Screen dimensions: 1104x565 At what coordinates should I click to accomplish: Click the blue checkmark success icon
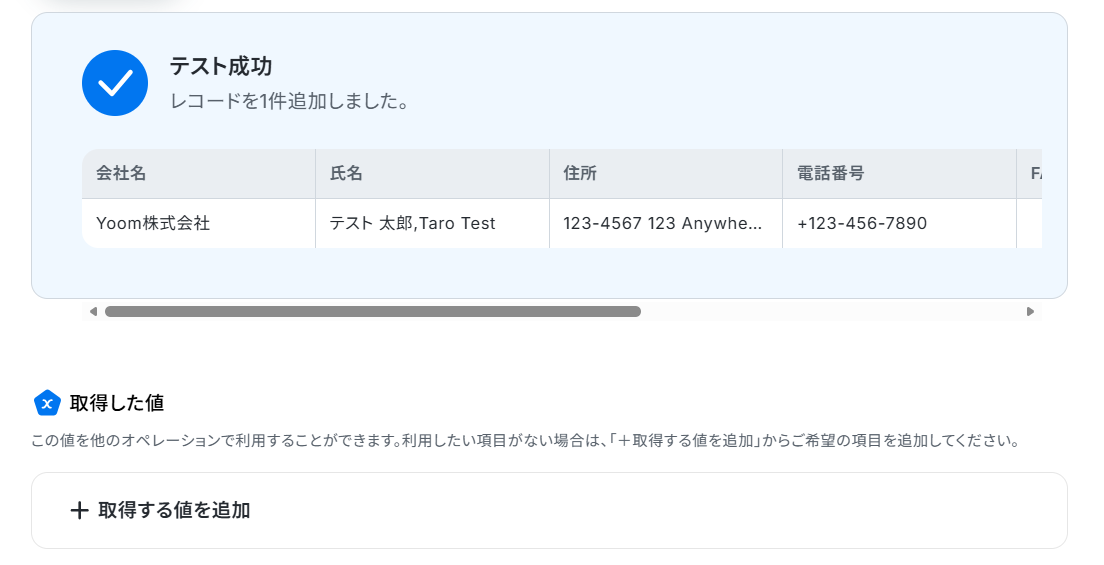[115, 83]
